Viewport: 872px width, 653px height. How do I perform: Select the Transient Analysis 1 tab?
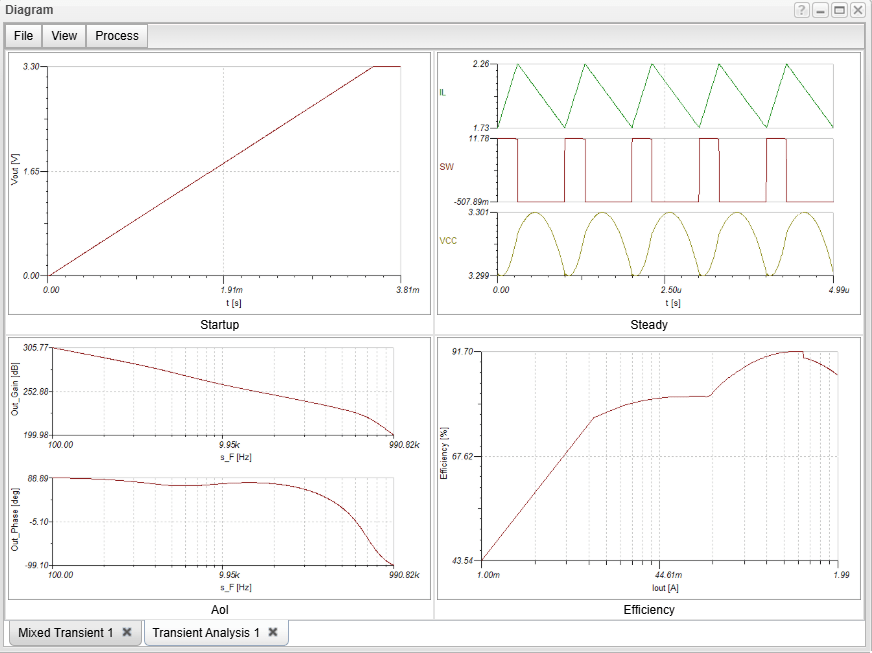pos(206,633)
